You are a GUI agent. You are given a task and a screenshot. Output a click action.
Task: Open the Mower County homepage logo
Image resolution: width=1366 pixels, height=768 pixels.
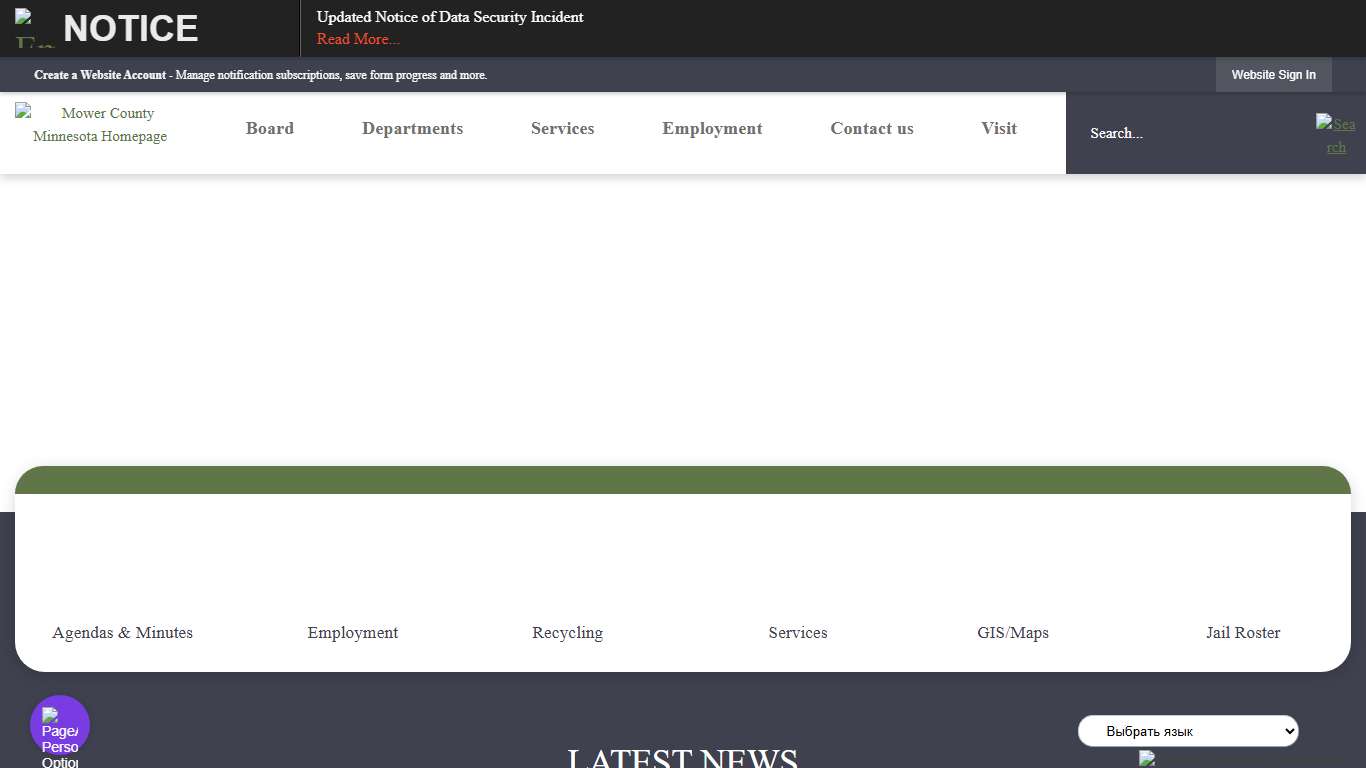click(100, 125)
